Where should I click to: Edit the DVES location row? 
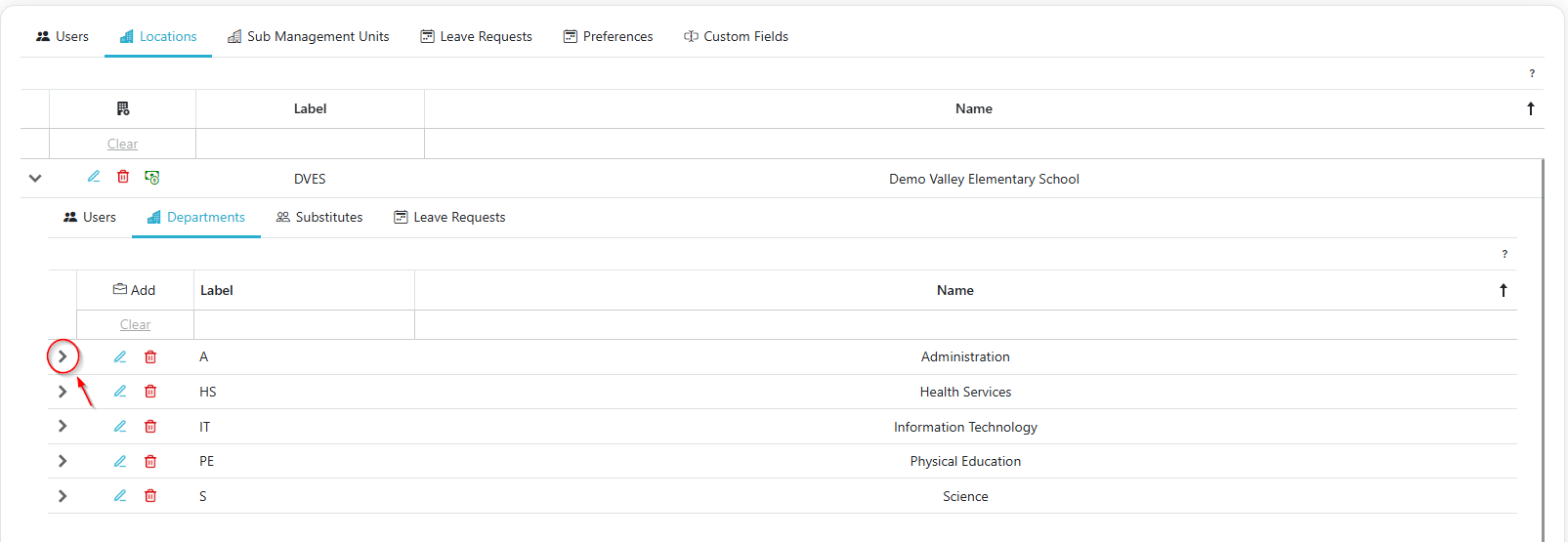[x=94, y=177]
